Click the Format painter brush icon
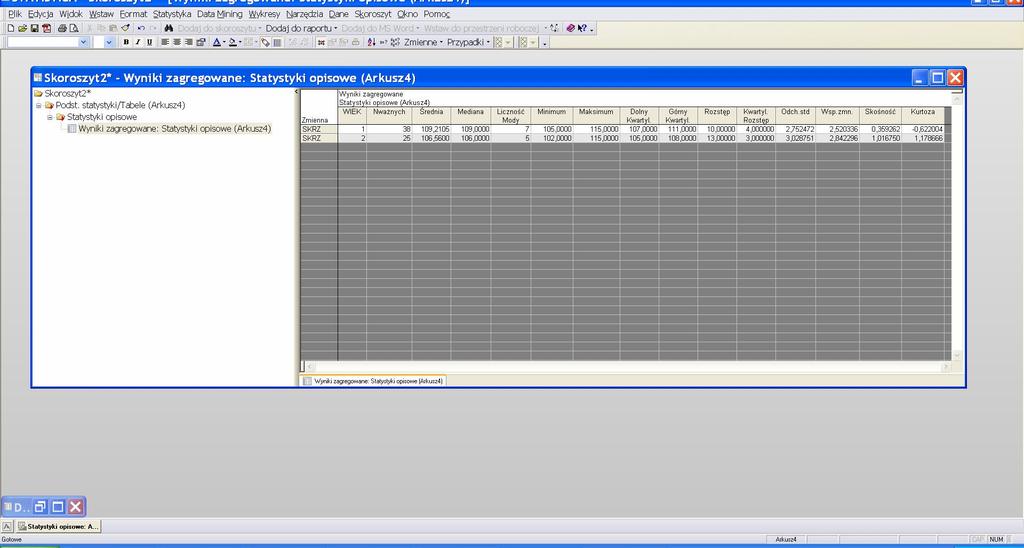Screen dimensions: 1024x548 click(x=125, y=28)
